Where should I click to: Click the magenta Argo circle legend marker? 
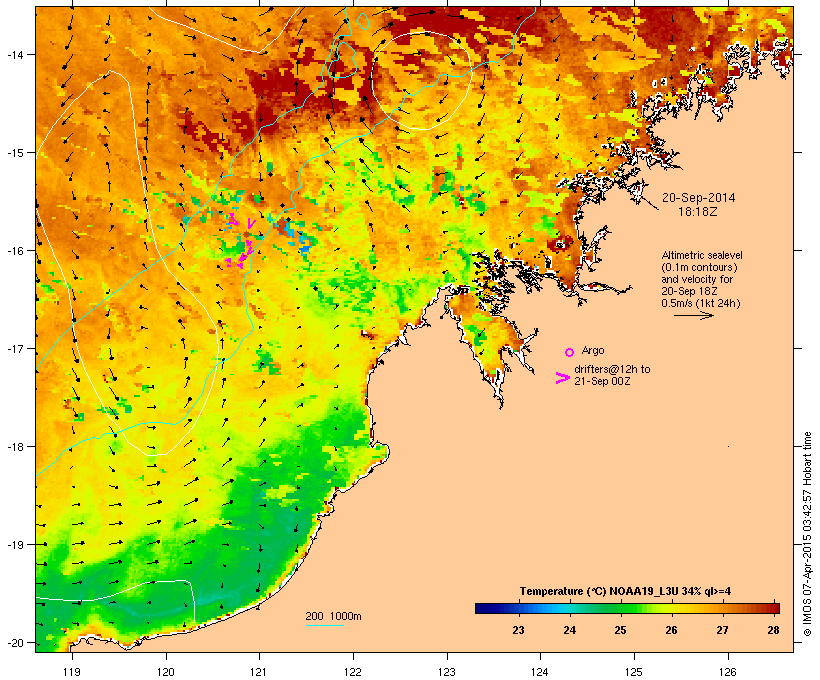(570, 353)
